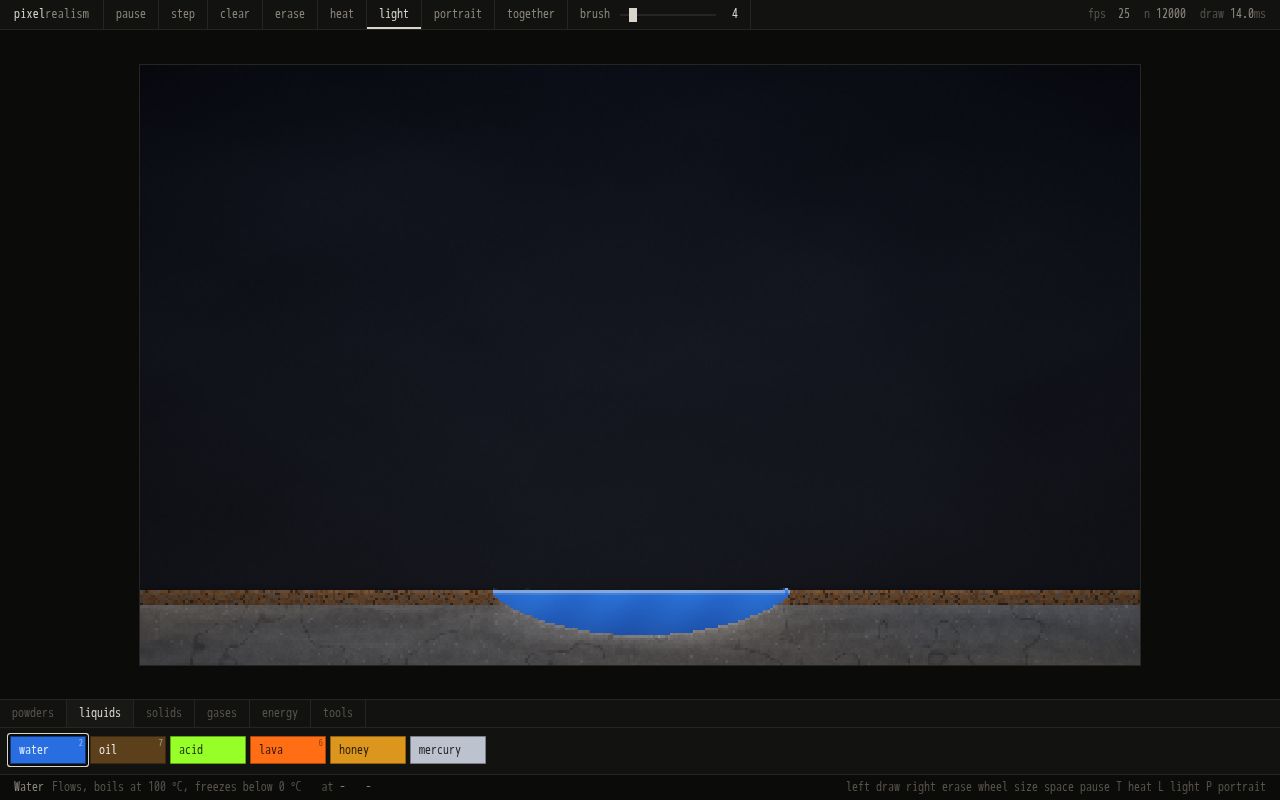1280x800 pixels.
Task: Click the blue water pool on canvas
Action: [640, 610]
